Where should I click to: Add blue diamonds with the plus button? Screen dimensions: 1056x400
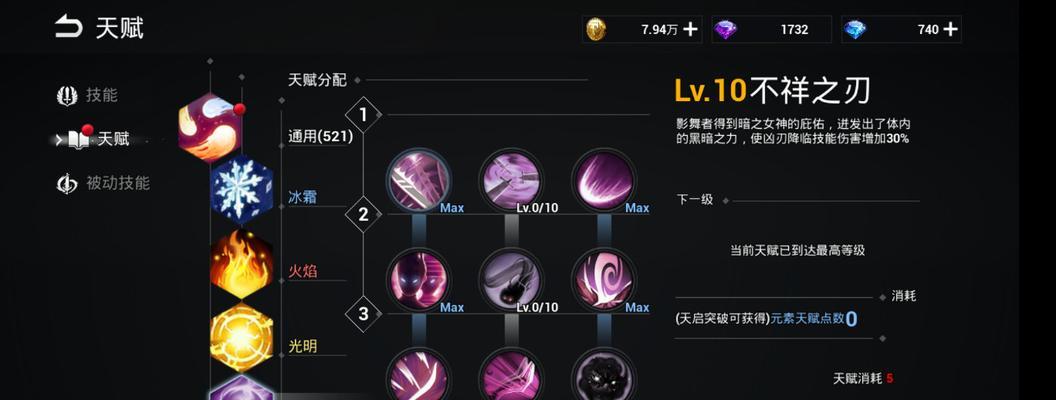click(x=950, y=29)
